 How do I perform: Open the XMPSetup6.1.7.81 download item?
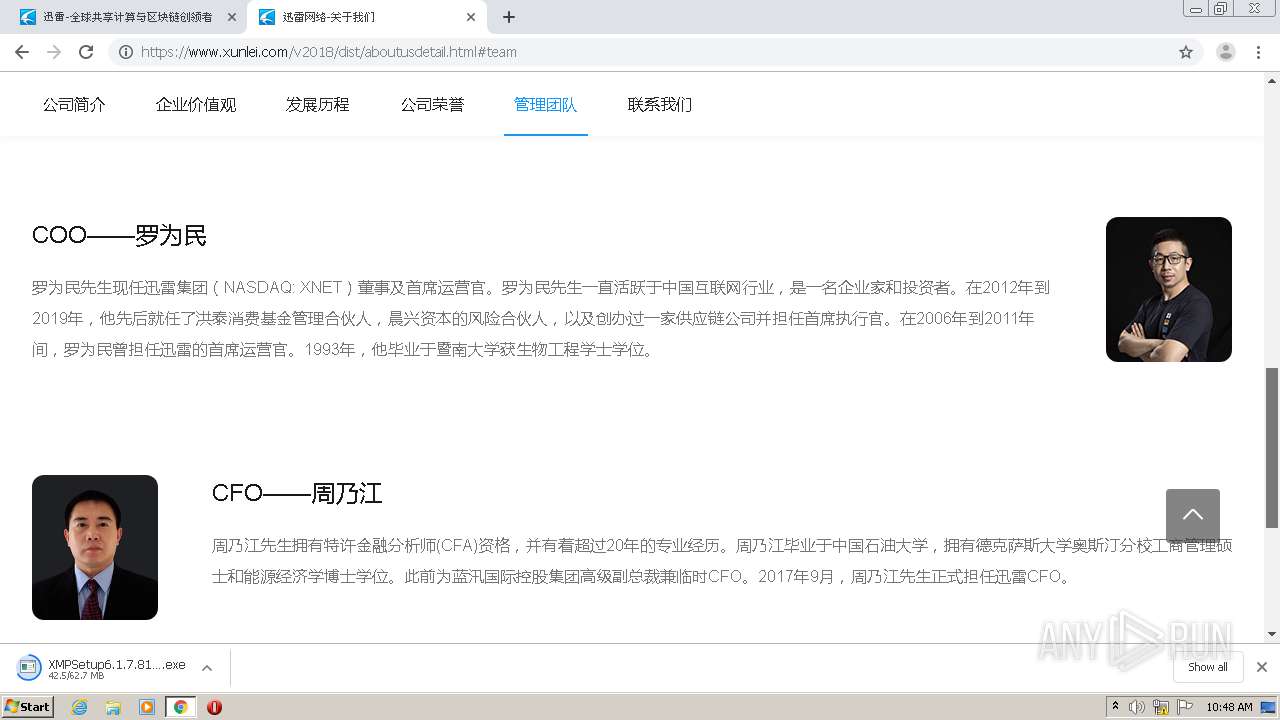[x=104, y=668]
